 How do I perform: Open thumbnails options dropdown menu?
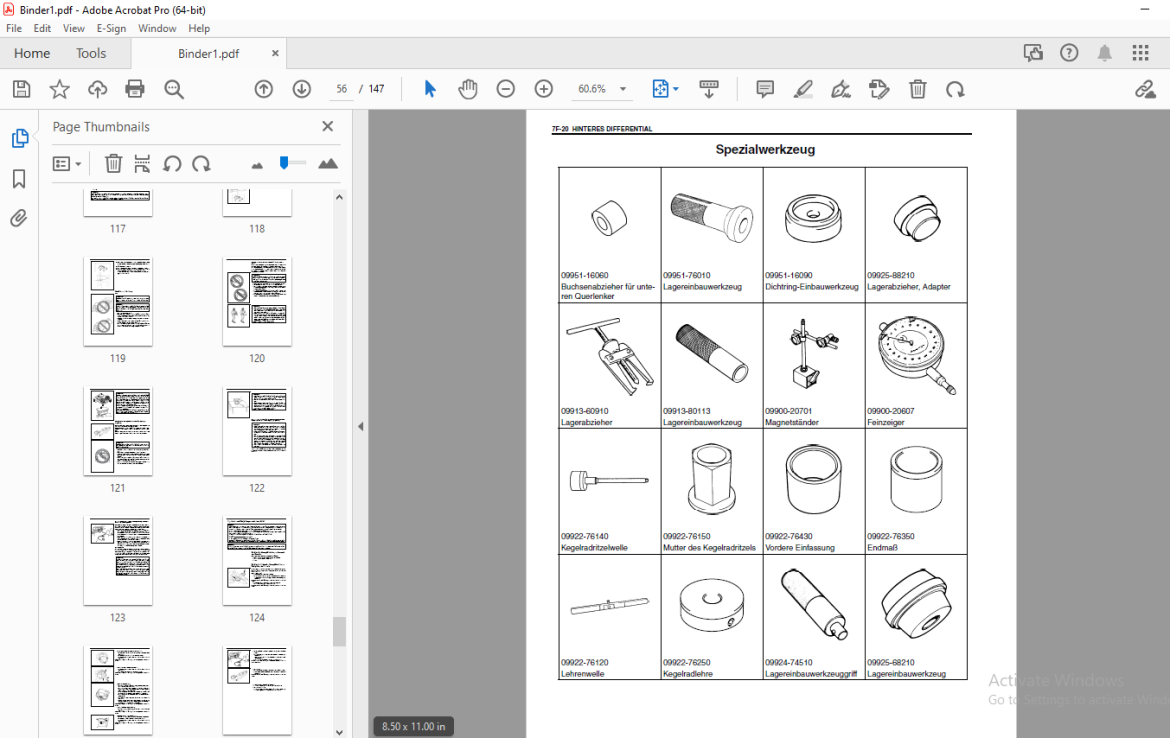tap(67, 163)
